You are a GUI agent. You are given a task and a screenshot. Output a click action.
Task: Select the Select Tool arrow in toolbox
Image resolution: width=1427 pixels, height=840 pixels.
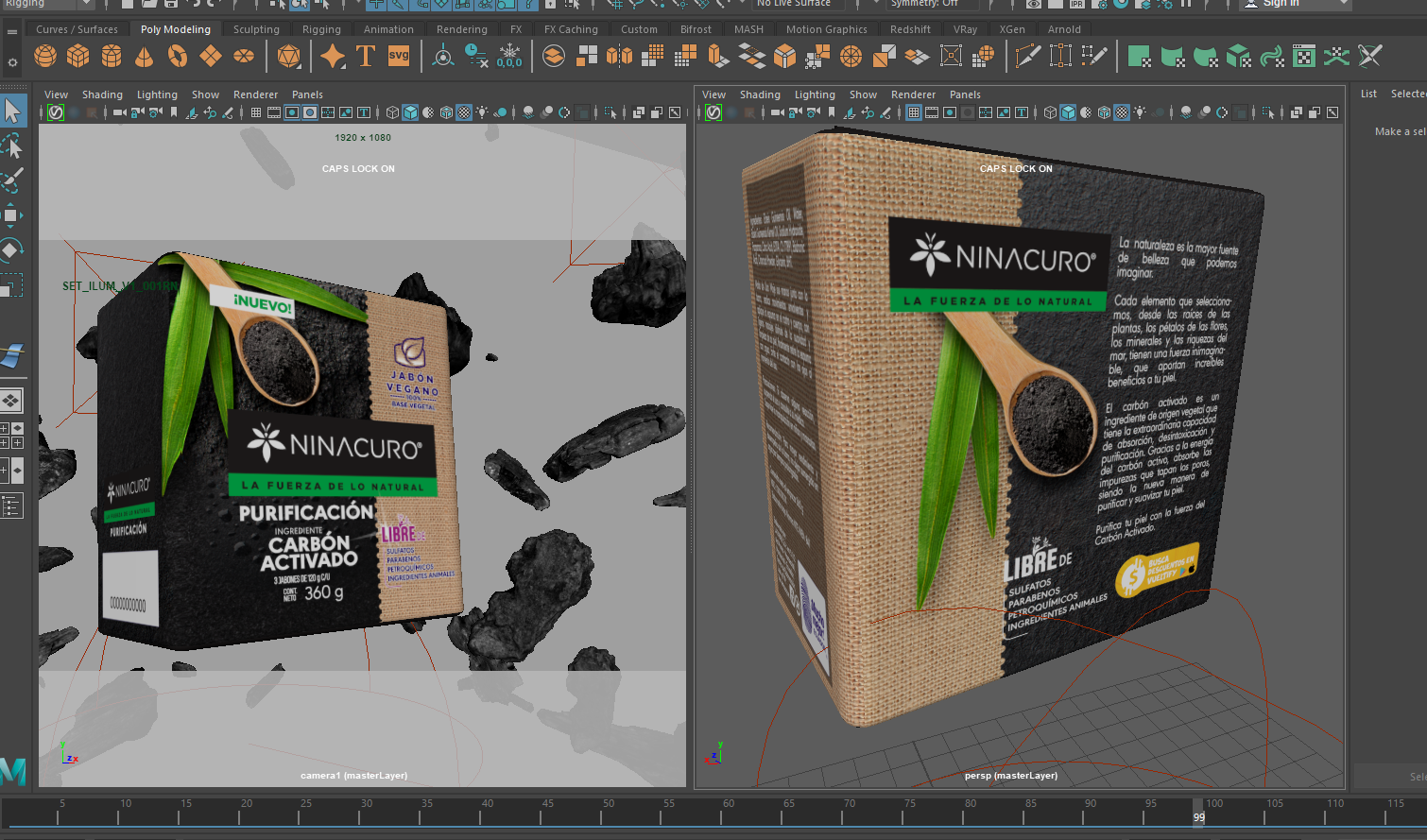pyautogui.click(x=12, y=111)
